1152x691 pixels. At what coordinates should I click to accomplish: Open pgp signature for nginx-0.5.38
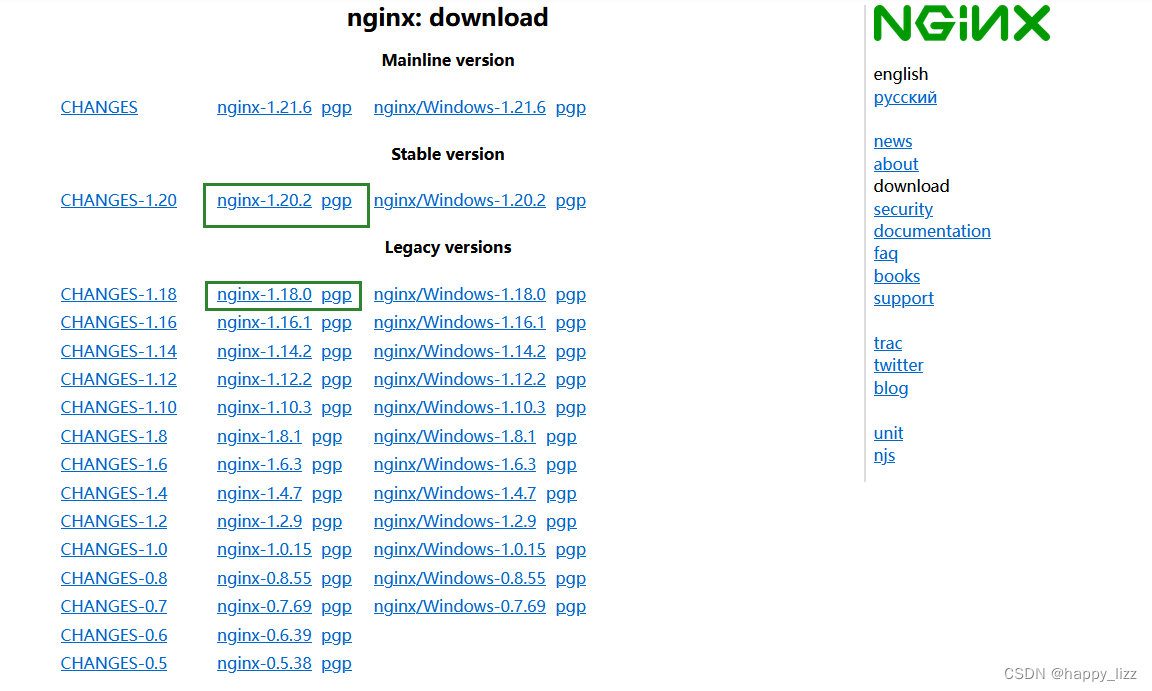pos(336,663)
